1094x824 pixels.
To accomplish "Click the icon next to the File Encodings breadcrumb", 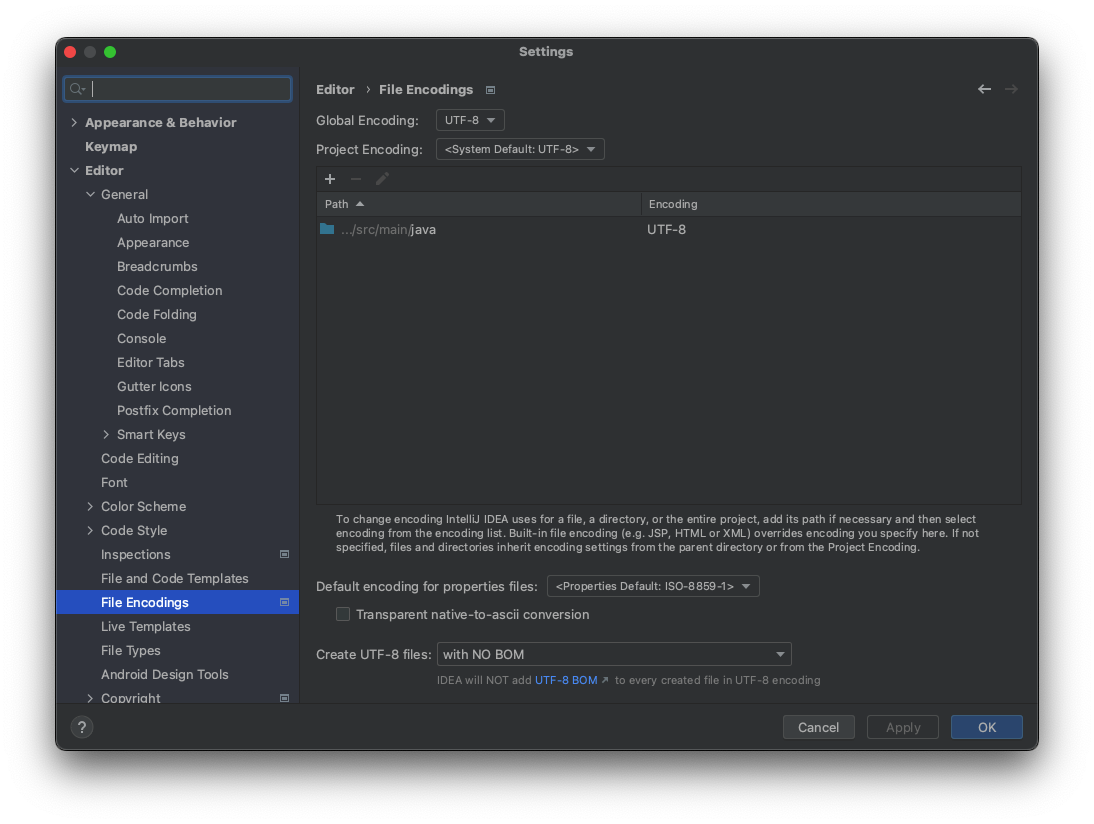I will coord(490,89).
